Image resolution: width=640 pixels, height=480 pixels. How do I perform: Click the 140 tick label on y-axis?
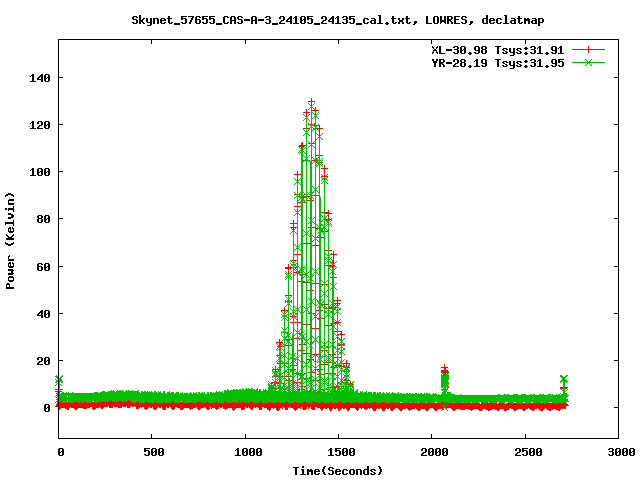tap(40, 78)
